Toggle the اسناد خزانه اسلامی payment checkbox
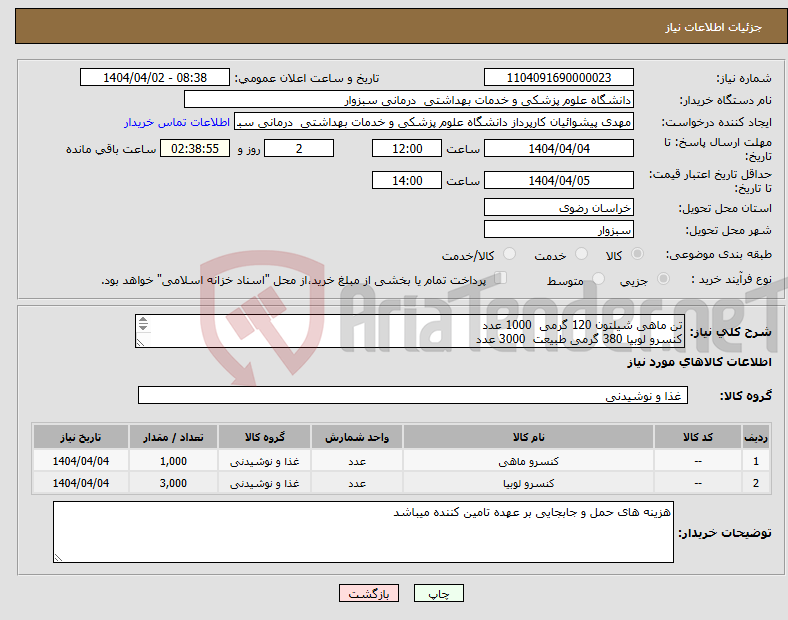This screenshot has height=620, width=788. (501, 278)
